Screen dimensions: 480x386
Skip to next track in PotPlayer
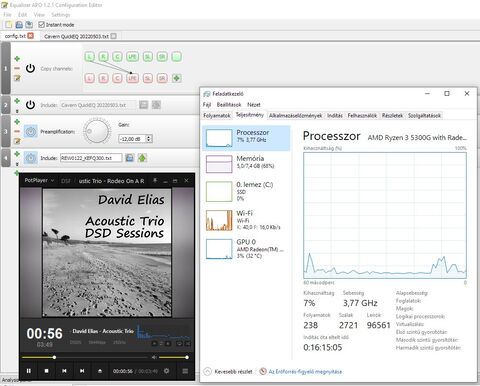[x=82, y=371]
